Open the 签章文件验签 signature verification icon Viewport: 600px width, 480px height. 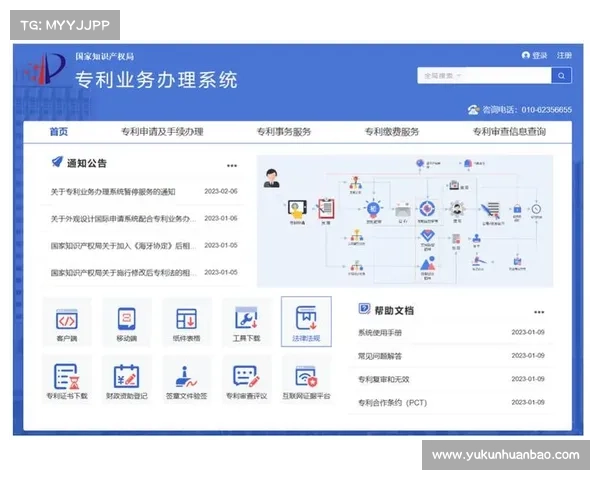coord(186,380)
